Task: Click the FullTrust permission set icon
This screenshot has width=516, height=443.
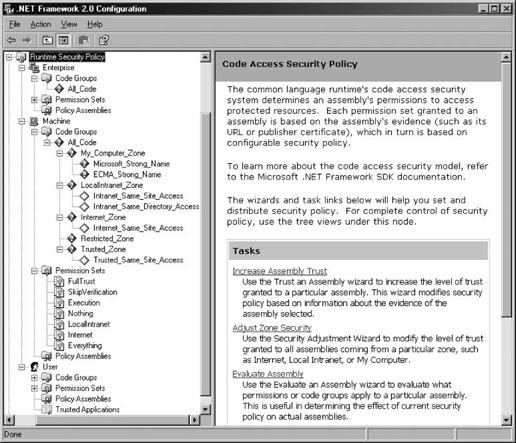Action: [59, 282]
